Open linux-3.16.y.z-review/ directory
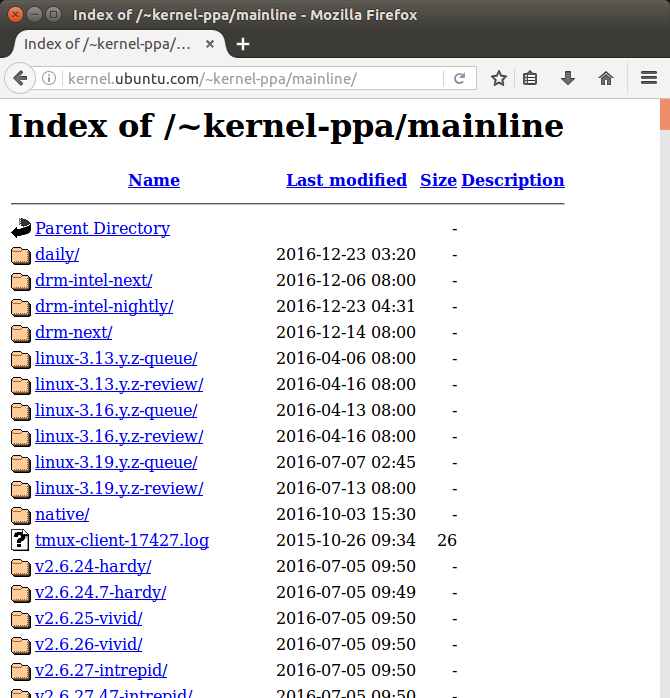Viewport: 670px width, 698px height. pyautogui.click(x=119, y=437)
